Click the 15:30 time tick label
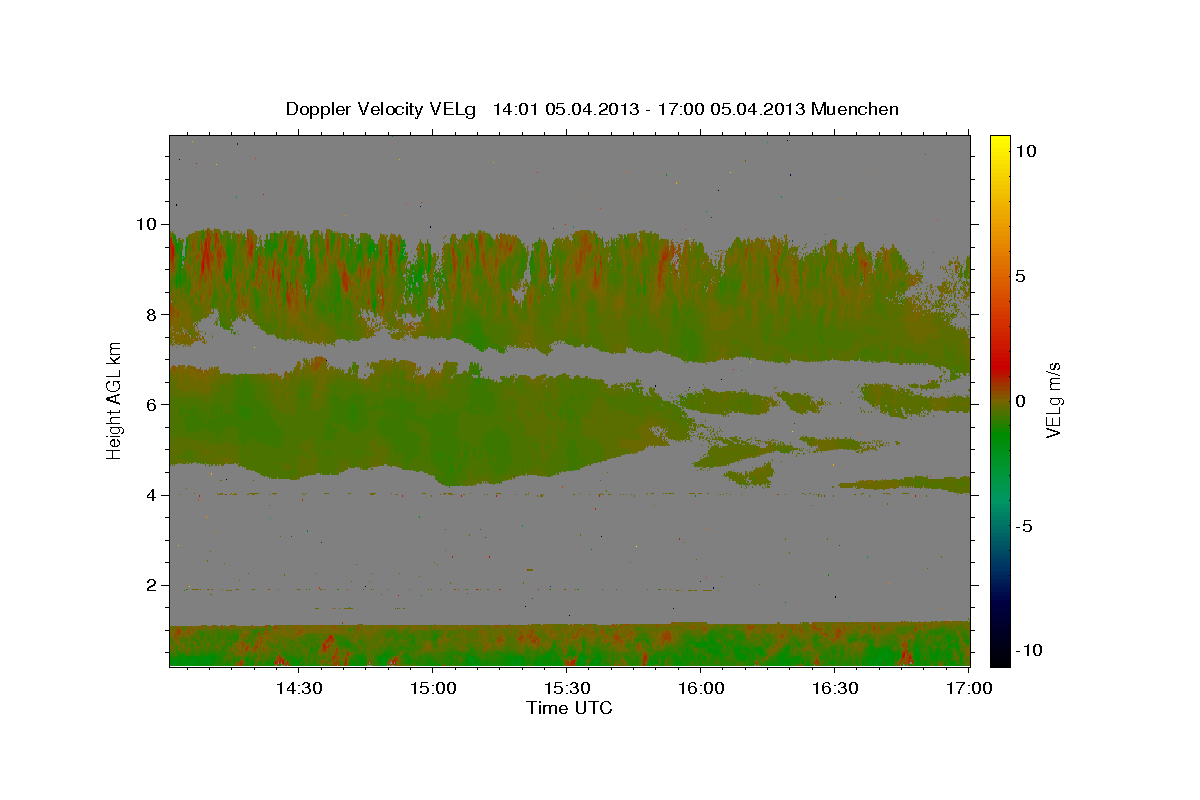 point(567,689)
